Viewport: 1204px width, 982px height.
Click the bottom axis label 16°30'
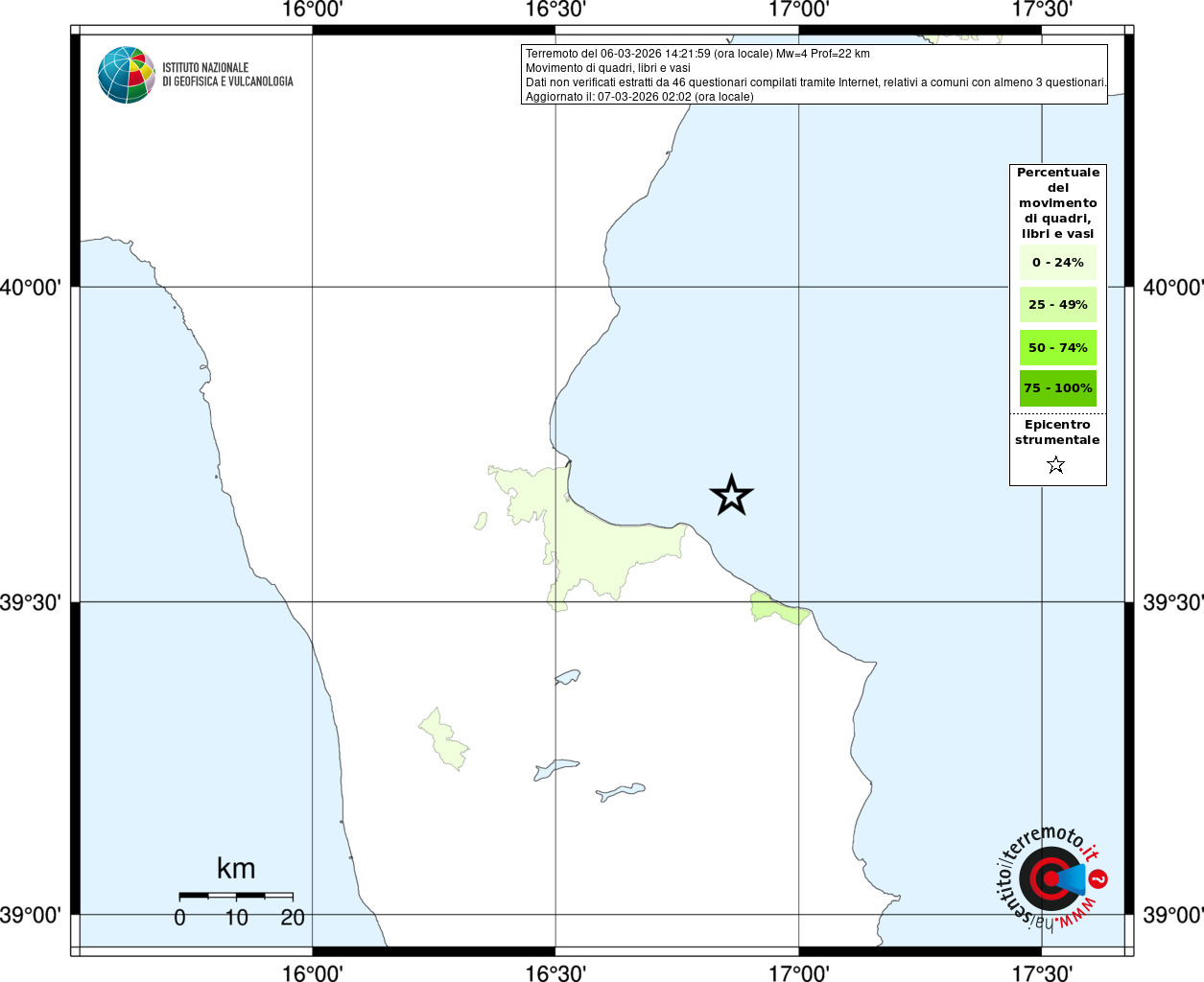(x=555, y=972)
